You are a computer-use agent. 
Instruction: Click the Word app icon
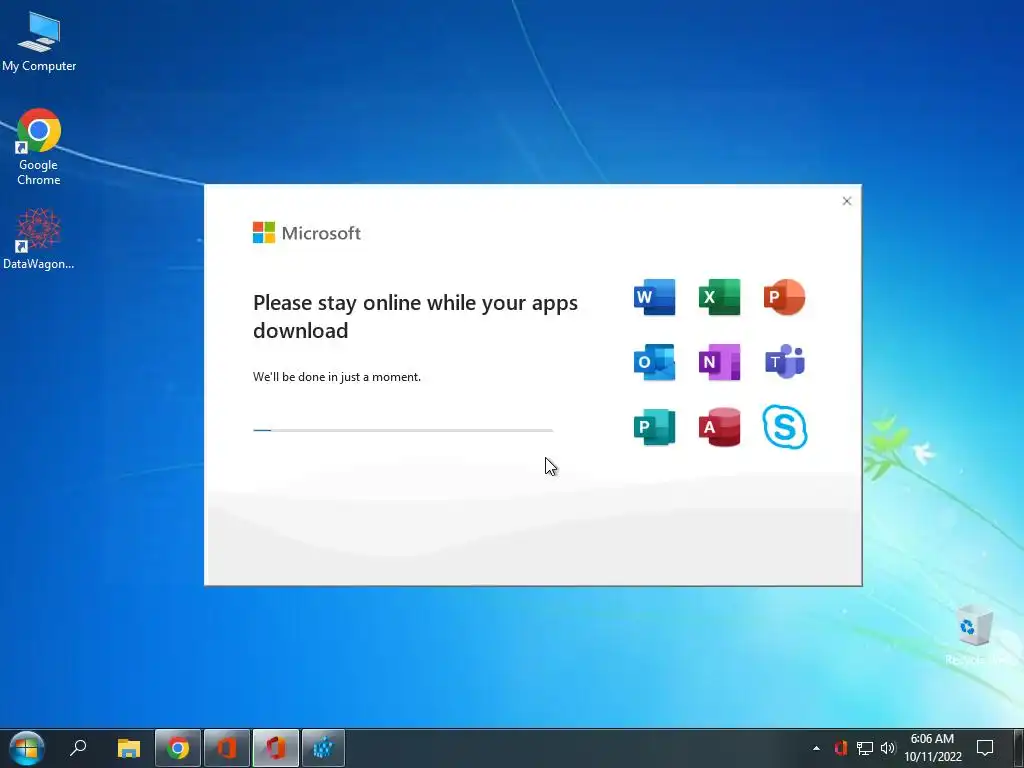[654, 297]
